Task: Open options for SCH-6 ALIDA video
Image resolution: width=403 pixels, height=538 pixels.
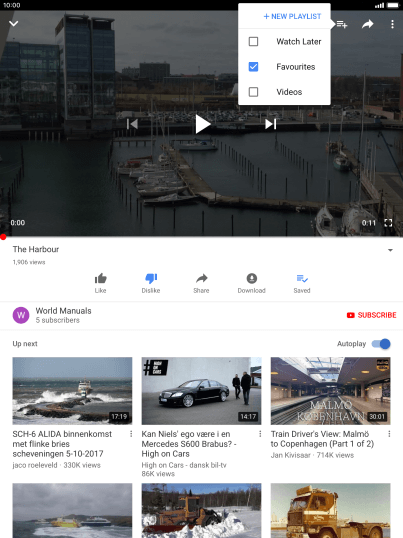Action: 131,434
